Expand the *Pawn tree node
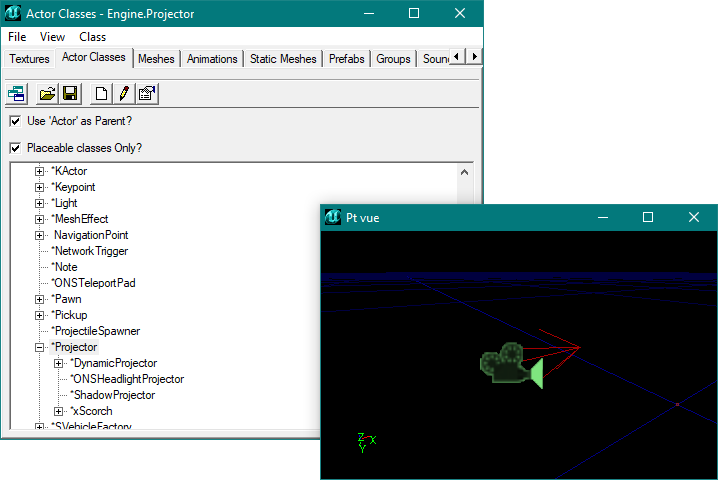 (x=39, y=300)
